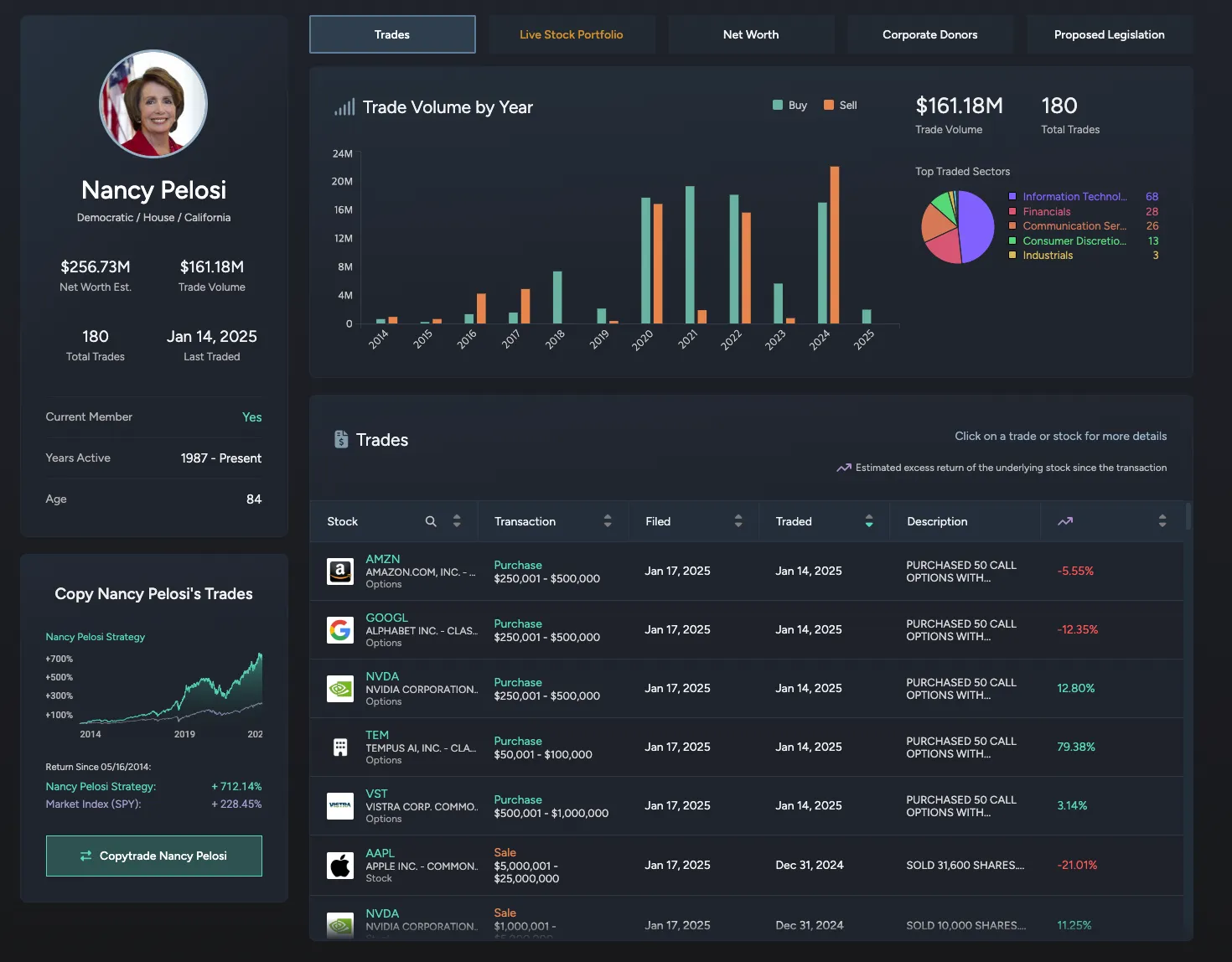Switch to the Proposed Legislation tab
This screenshot has height=962, width=1232.
[1110, 34]
